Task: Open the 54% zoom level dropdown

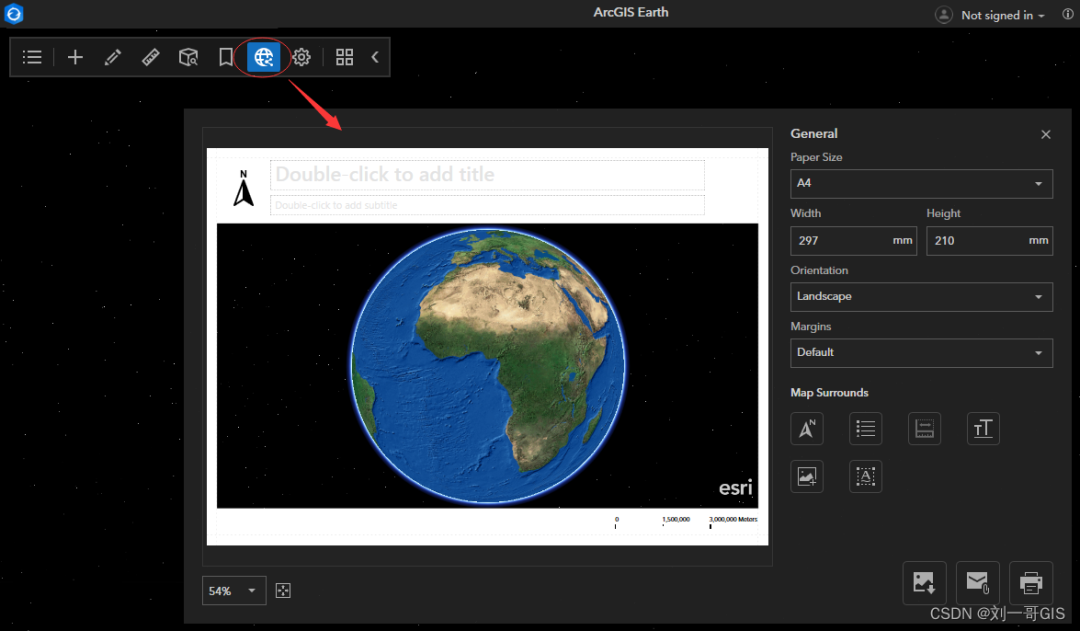Action: pyautogui.click(x=234, y=591)
